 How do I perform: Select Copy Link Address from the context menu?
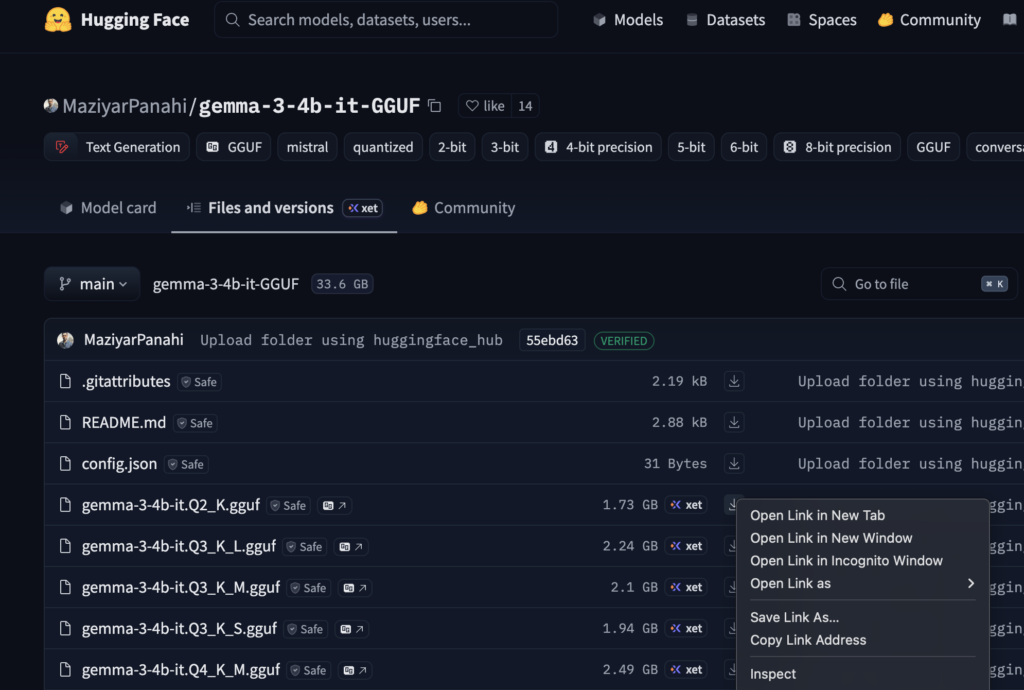[808, 640]
